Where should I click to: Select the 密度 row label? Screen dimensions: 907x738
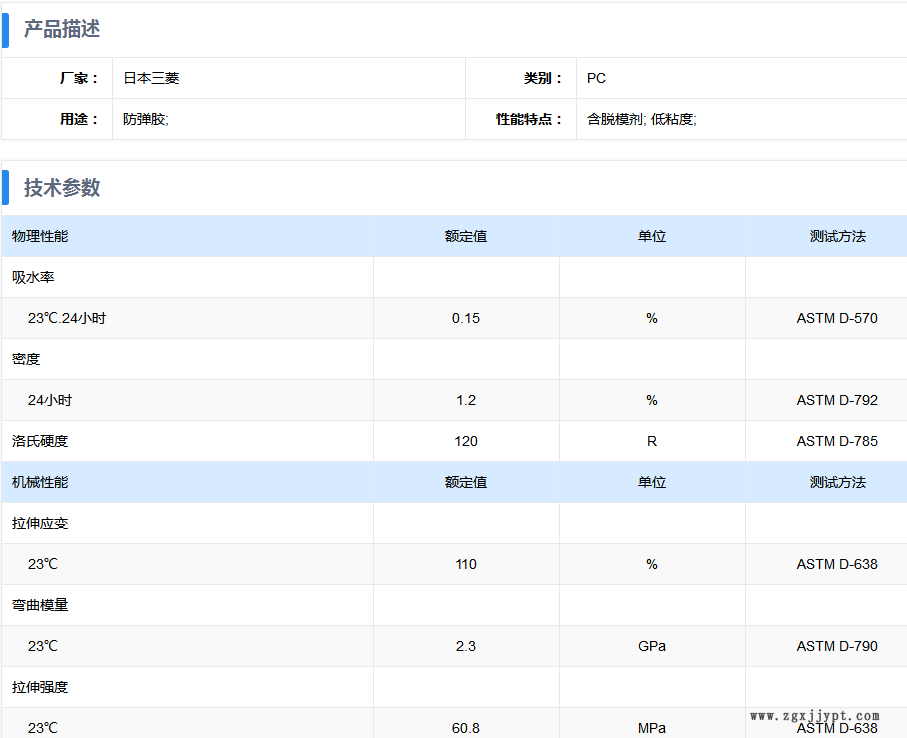click(x=26, y=359)
